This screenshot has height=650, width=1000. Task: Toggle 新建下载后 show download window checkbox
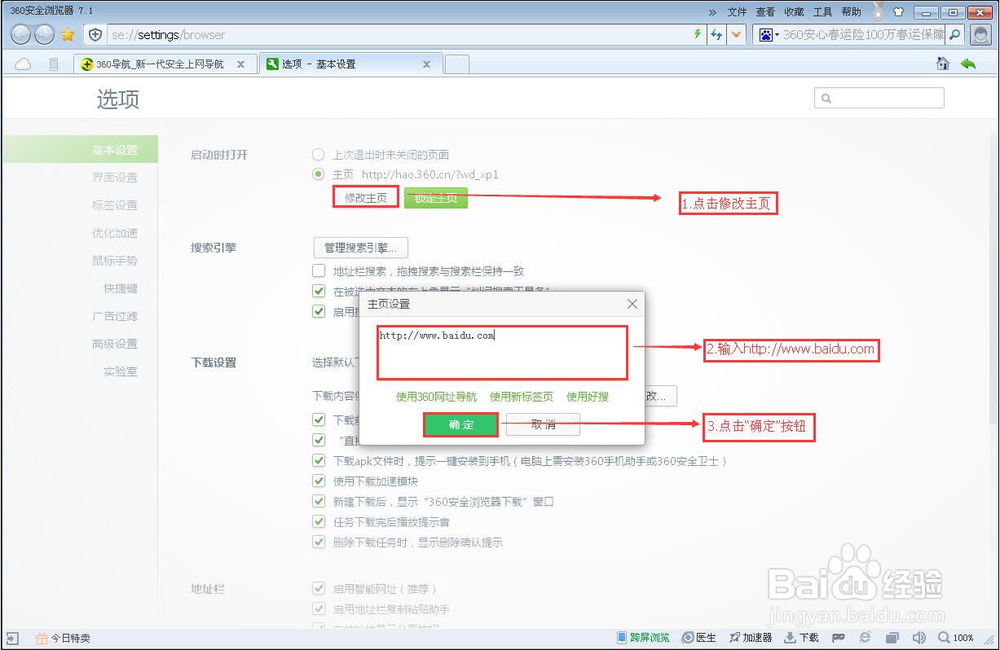(319, 501)
